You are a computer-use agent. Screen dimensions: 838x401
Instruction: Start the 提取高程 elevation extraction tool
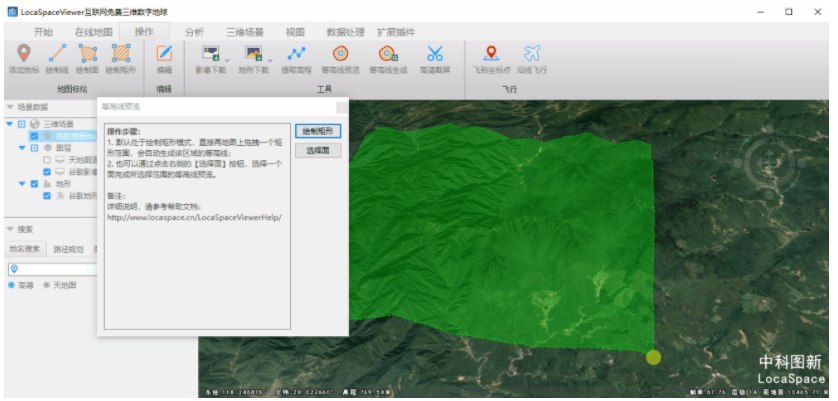(297, 59)
